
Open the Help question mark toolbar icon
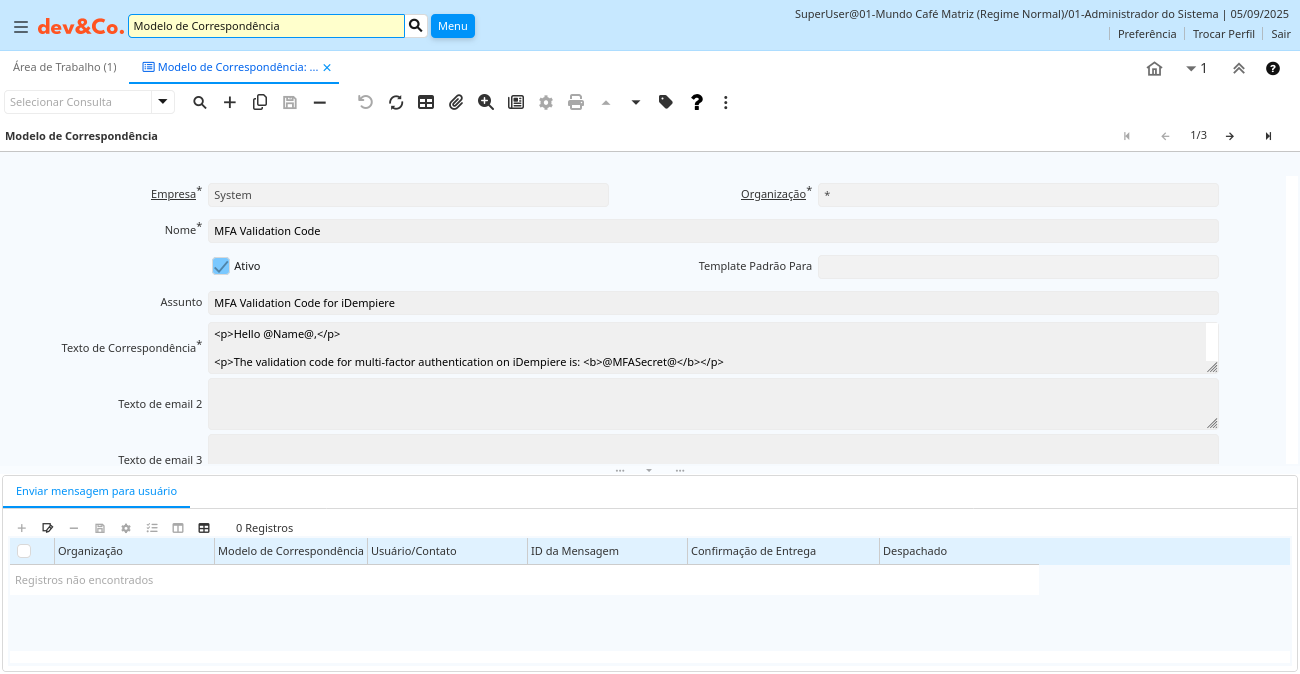(697, 102)
